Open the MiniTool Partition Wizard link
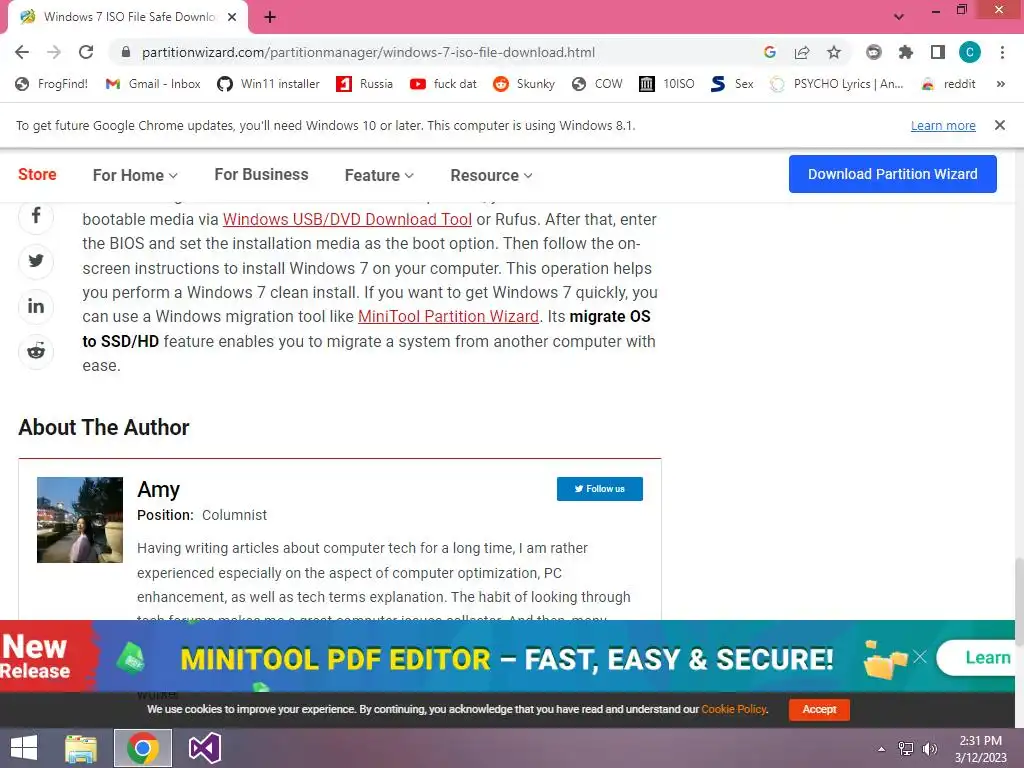The image size is (1024, 768). coord(449,316)
